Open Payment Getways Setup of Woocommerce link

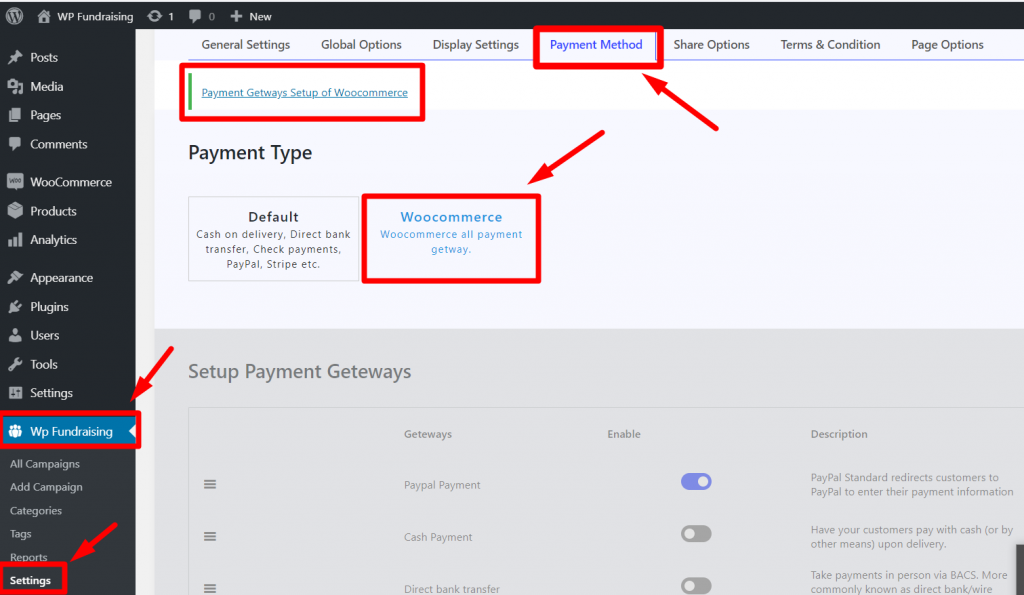click(x=304, y=93)
